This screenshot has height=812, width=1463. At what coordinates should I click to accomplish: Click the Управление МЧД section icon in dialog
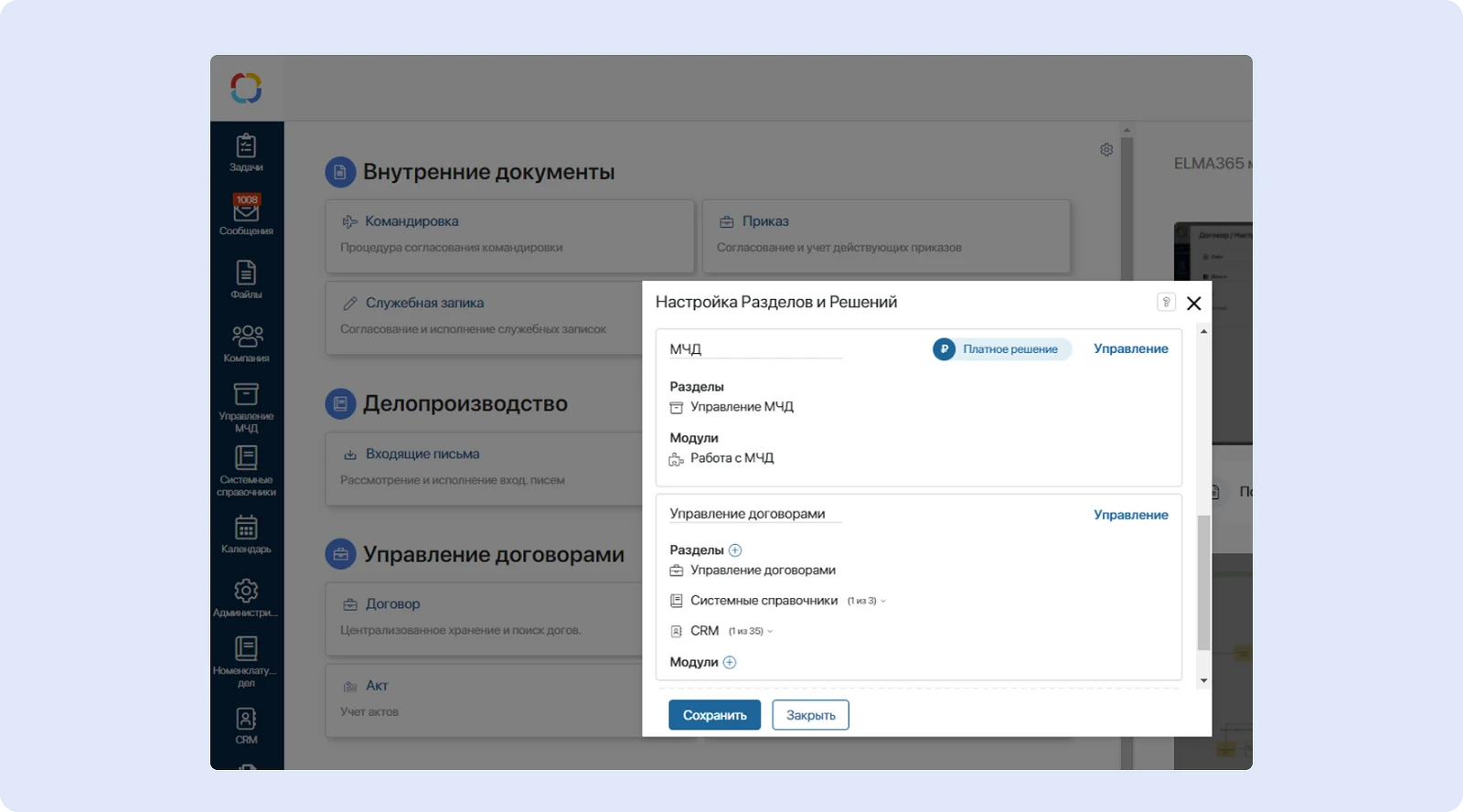coord(677,408)
